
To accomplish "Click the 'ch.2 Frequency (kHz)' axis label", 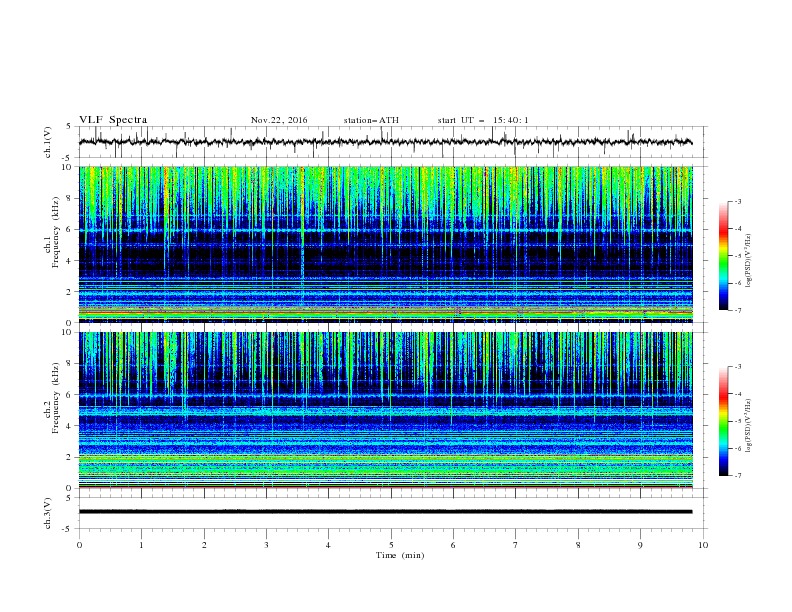I will tap(51, 397).
